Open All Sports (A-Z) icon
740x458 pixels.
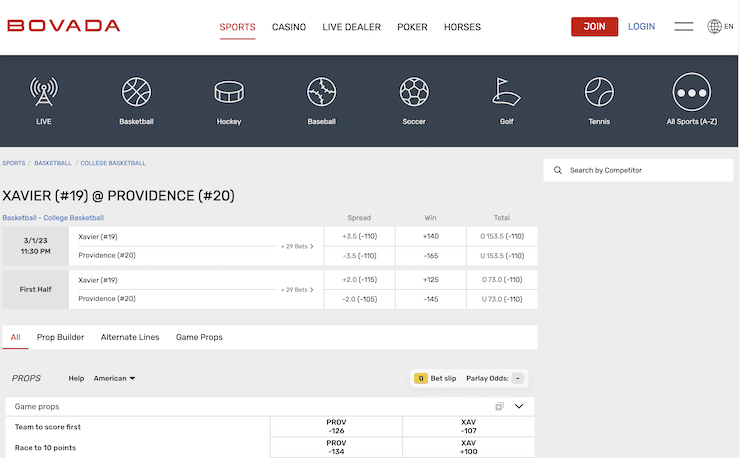tap(691, 93)
